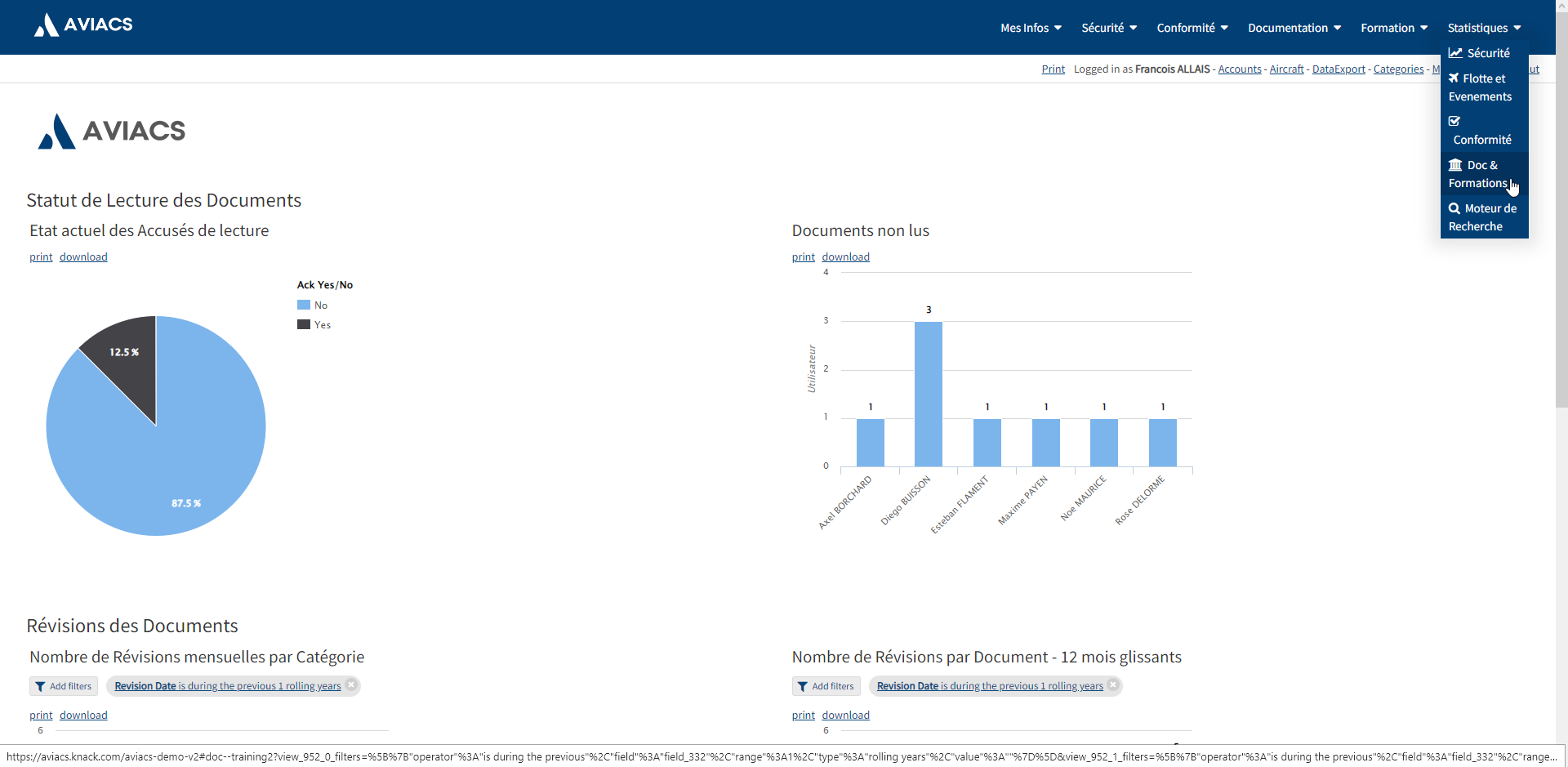This screenshot has width=1568, height=767.
Task: Remove the Revision Date filter under Révisions mensuelles
Action: click(351, 685)
